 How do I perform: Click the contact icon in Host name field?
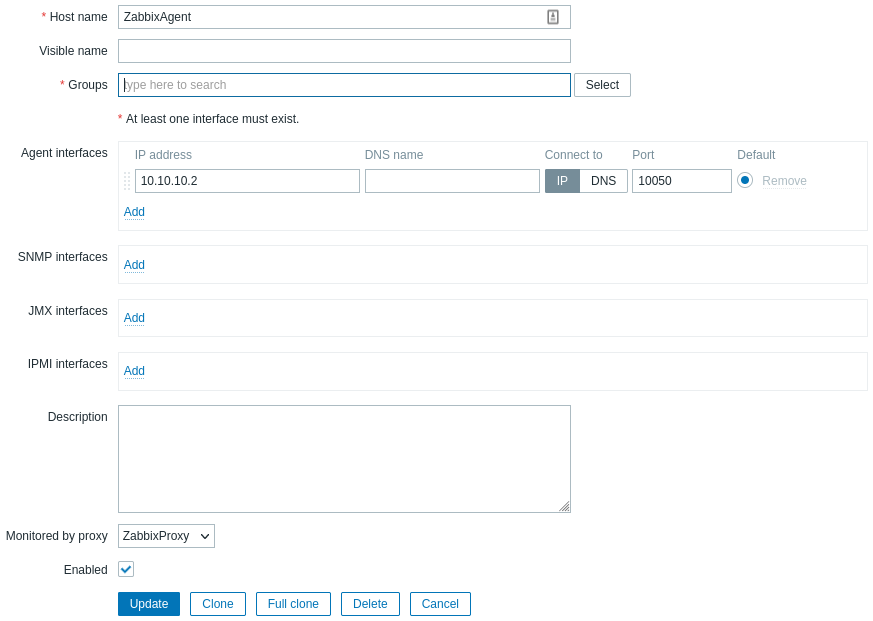(553, 17)
